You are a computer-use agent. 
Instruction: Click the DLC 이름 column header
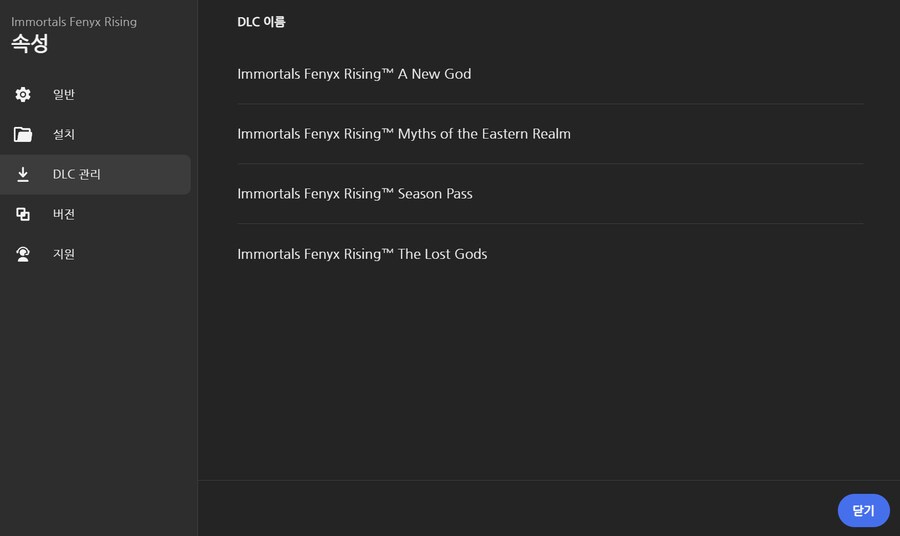tap(261, 21)
